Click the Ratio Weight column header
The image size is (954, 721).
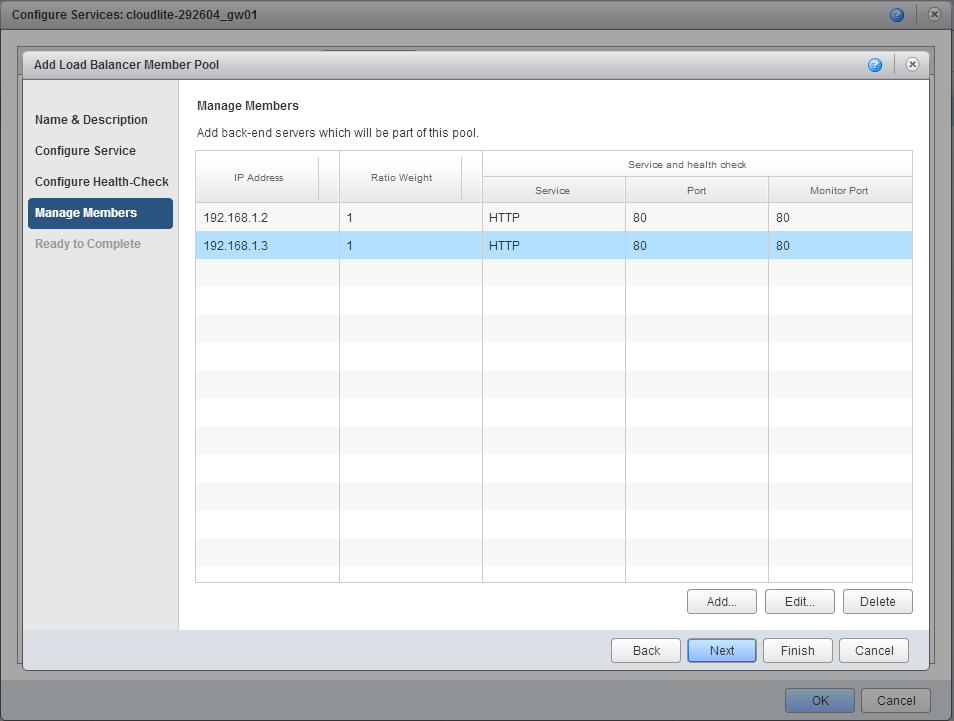coord(400,177)
